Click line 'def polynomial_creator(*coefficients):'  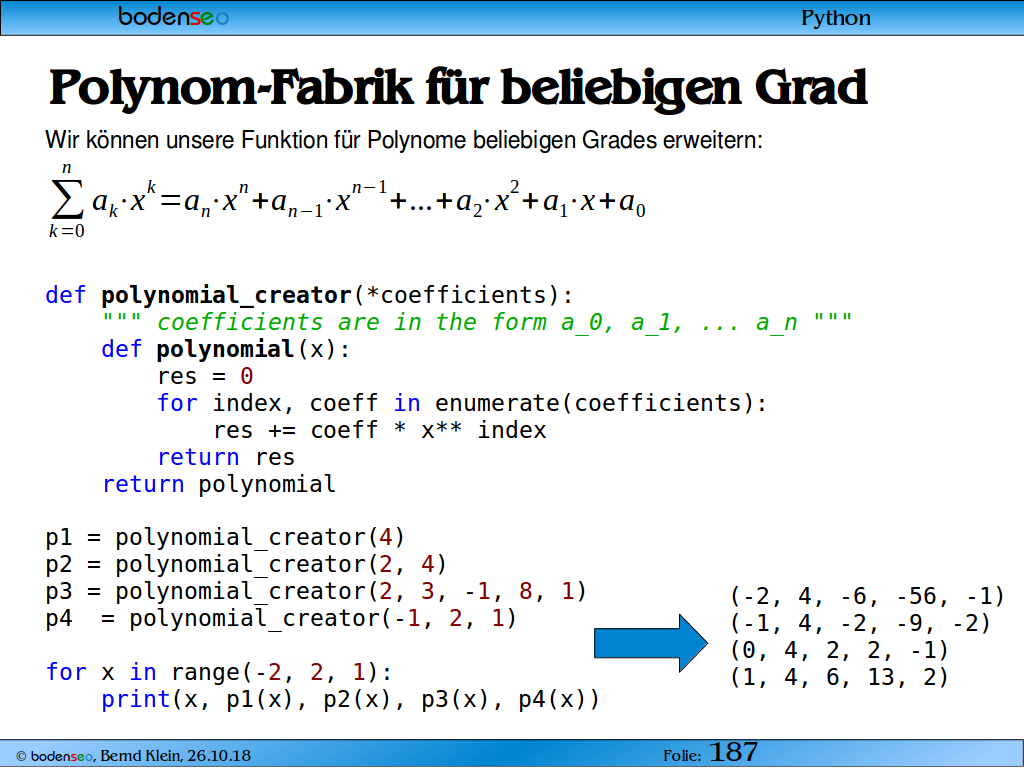pyautogui.click(x=309, y=295)
